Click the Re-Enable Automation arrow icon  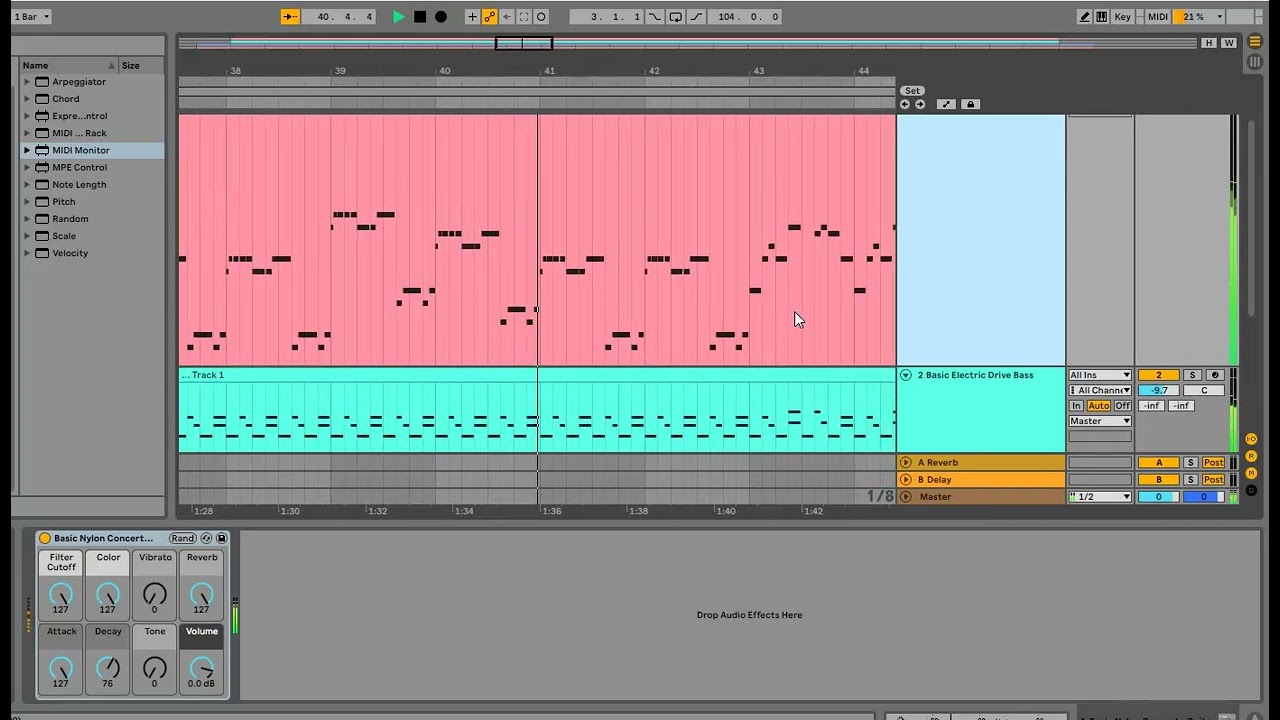tap(507, 17)
